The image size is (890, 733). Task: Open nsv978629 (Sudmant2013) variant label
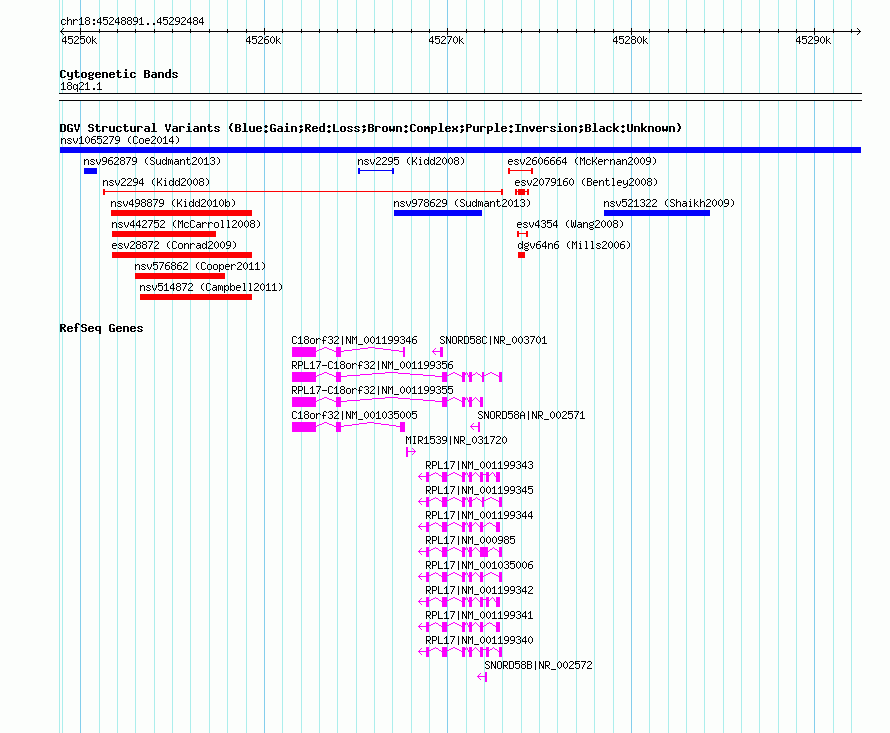pos(462,203)
